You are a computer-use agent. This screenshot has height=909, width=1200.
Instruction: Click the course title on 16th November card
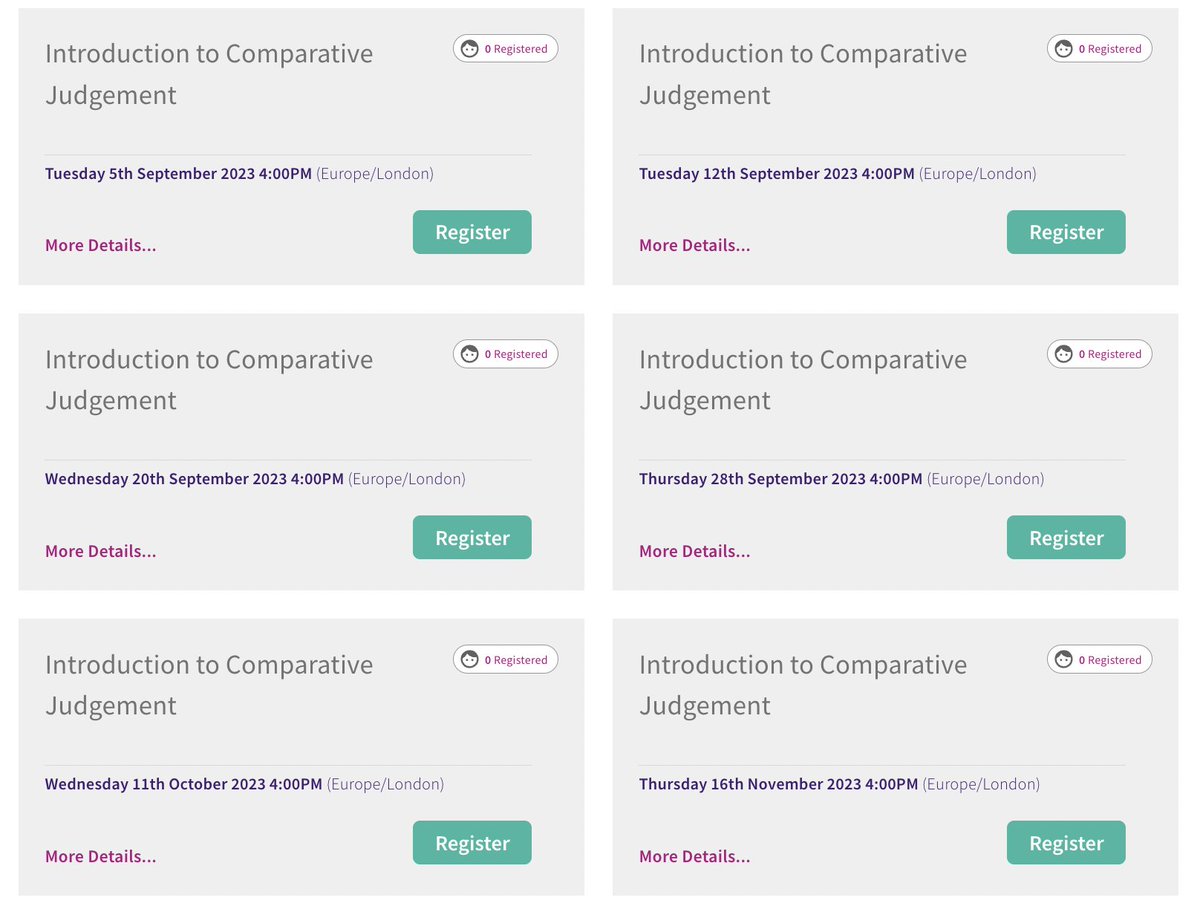[x=803, y=685]
